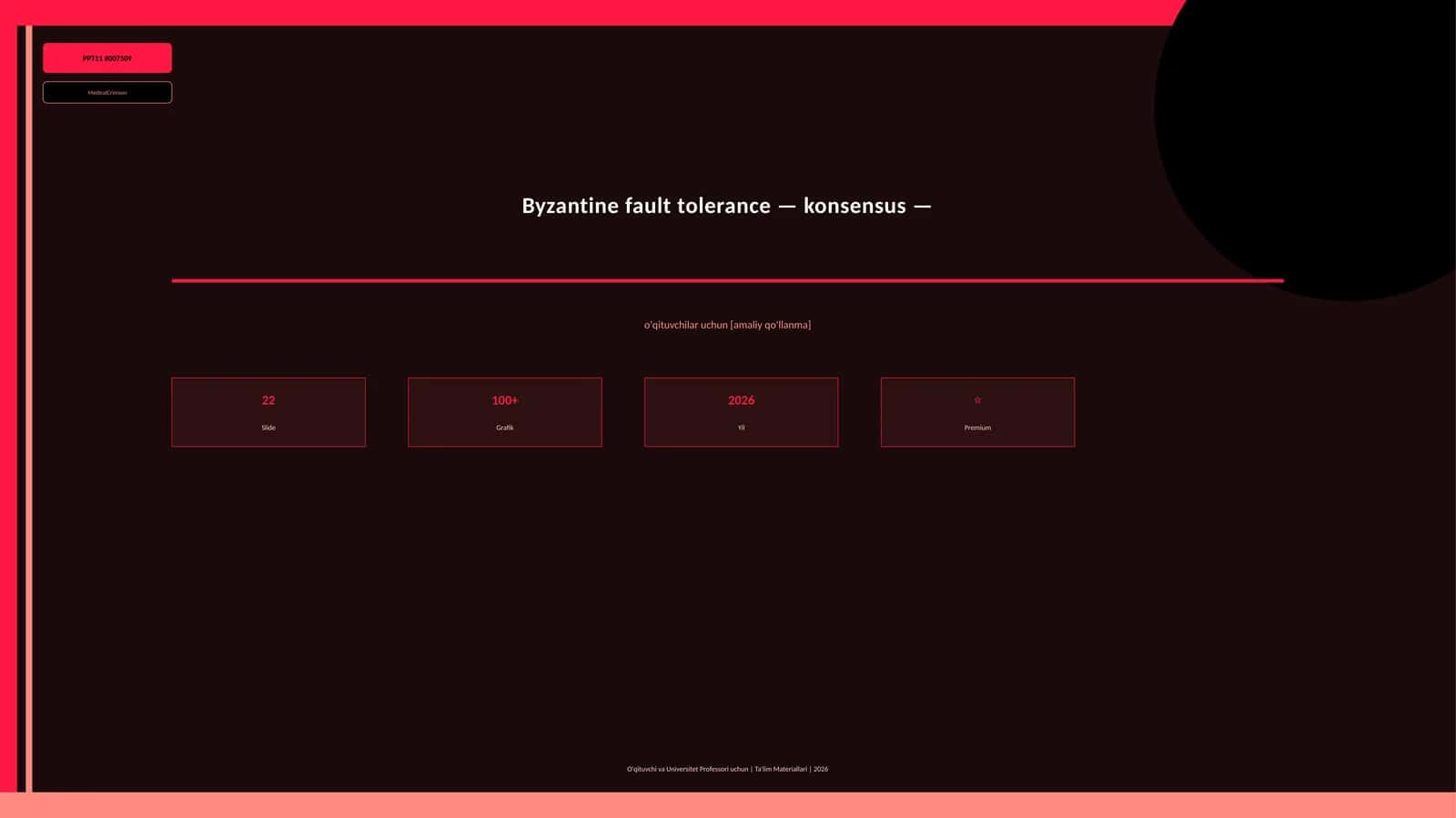Click the footer Ta'lim Materiallari text
This screenshot has width=1456, height=818.
pos(781,769)
